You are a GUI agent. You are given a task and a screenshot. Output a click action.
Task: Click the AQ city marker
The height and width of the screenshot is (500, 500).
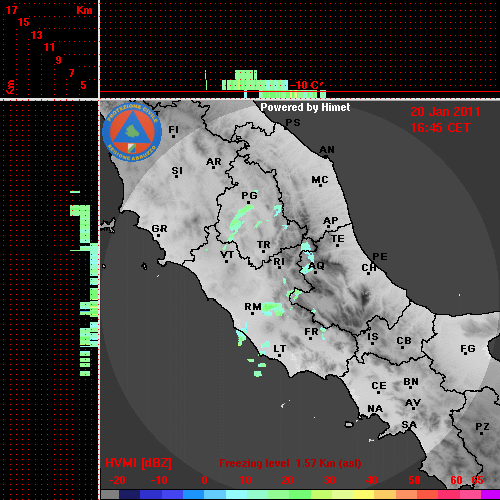click(x=315, y=273)
